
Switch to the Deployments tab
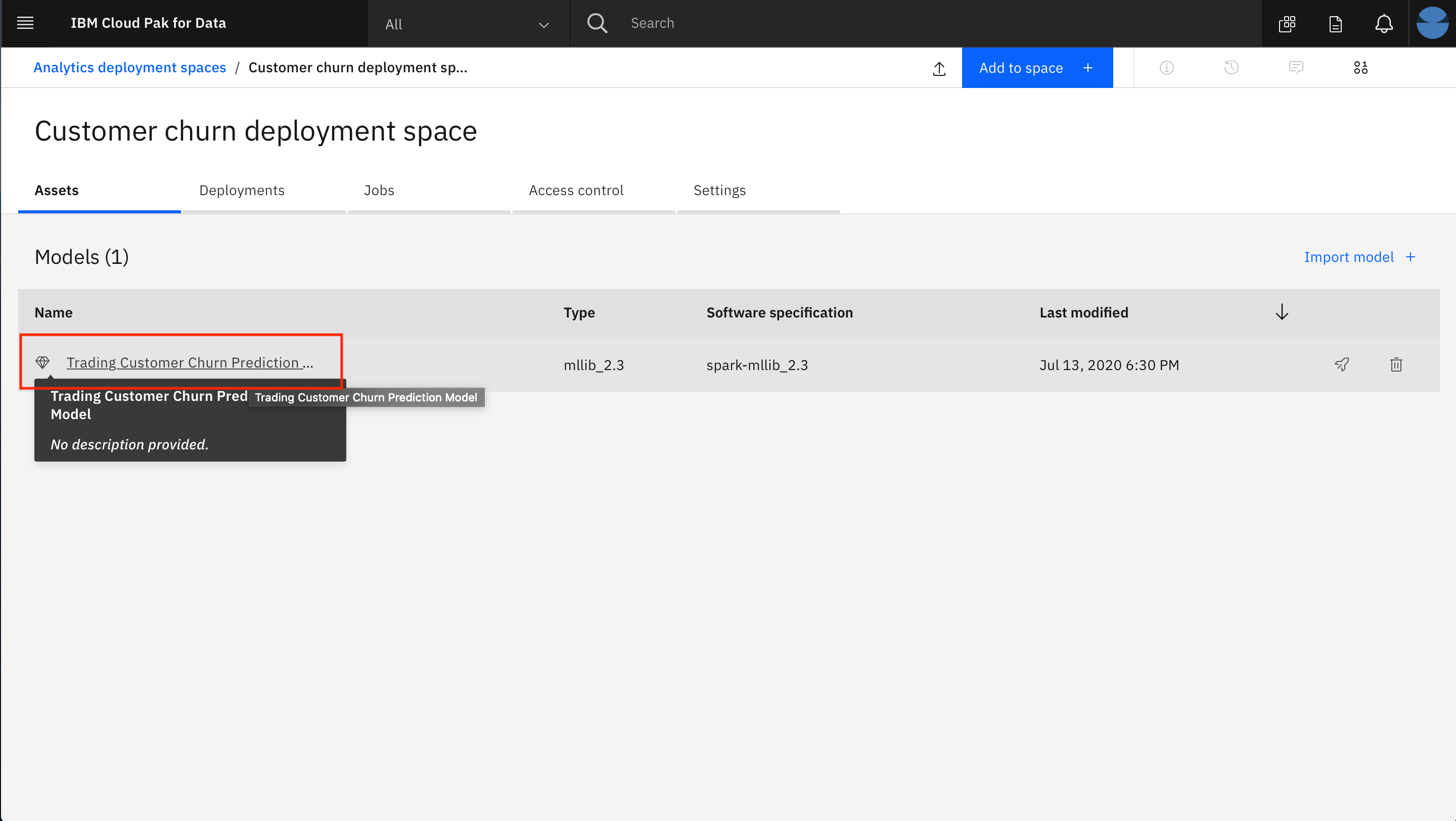click(242, 191)
